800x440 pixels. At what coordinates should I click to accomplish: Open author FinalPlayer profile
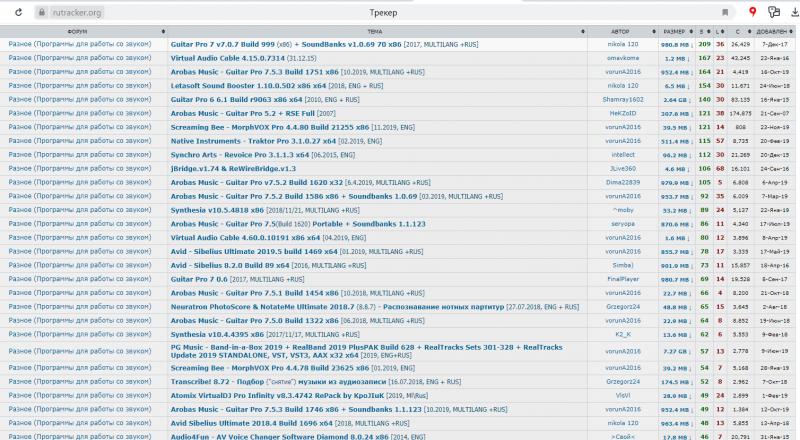[622, 279]
